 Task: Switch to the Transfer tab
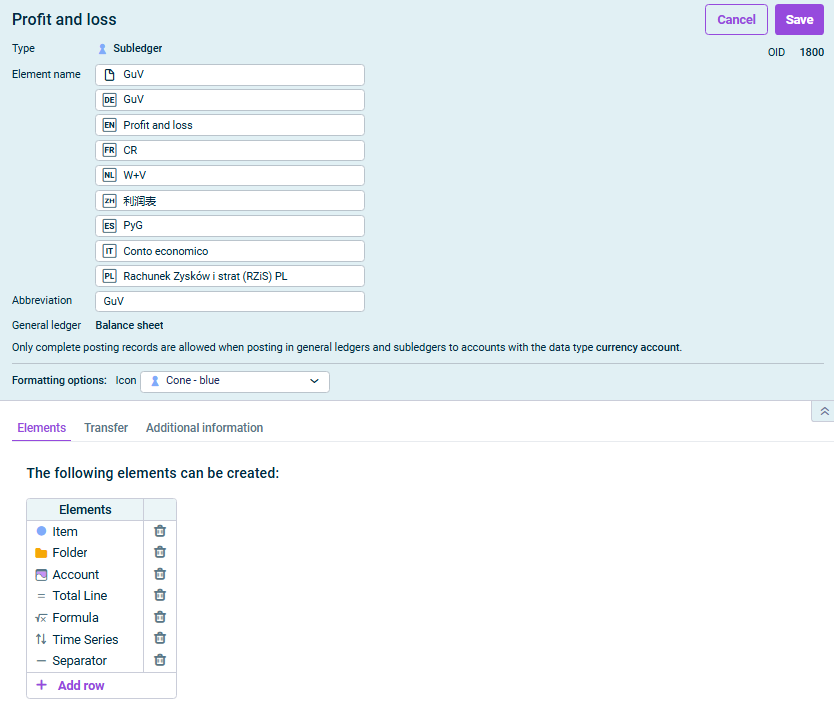(106, 428)
